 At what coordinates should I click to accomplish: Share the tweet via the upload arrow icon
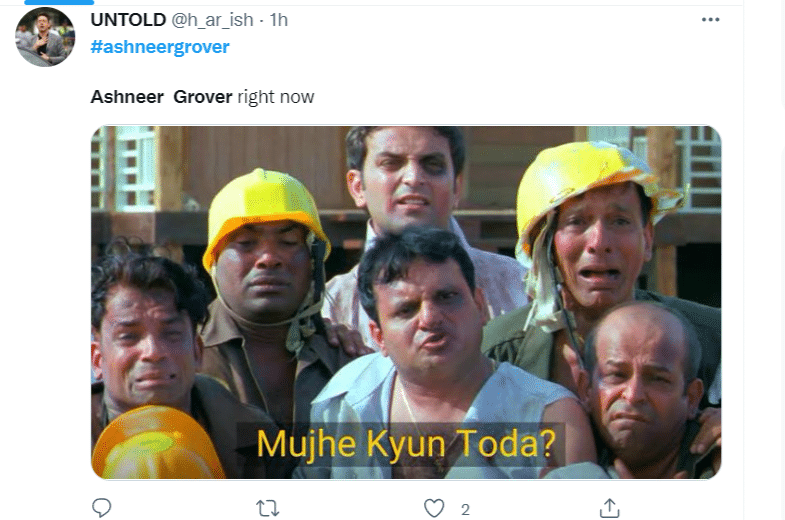[x=609, y=508]
